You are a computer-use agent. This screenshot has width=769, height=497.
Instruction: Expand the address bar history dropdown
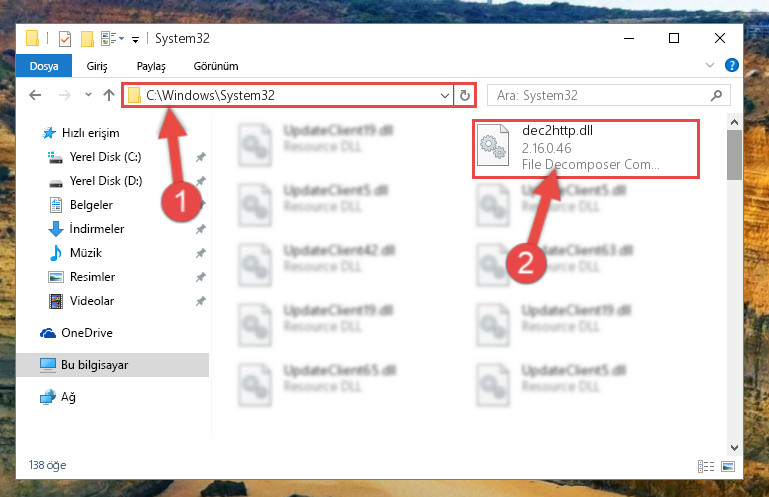point(444,95)
